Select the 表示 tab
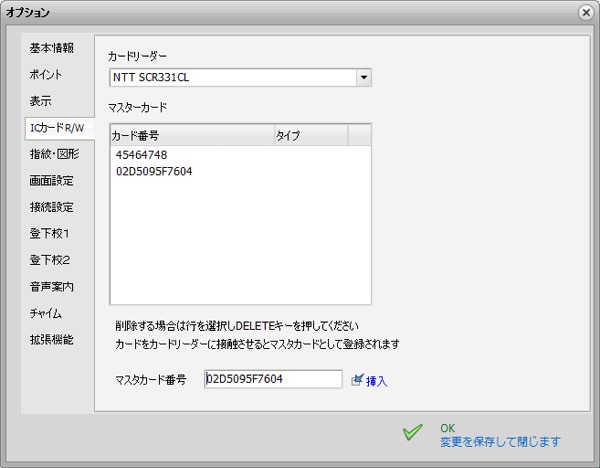Viewport: 600px width, 468px height. point(41,101)
